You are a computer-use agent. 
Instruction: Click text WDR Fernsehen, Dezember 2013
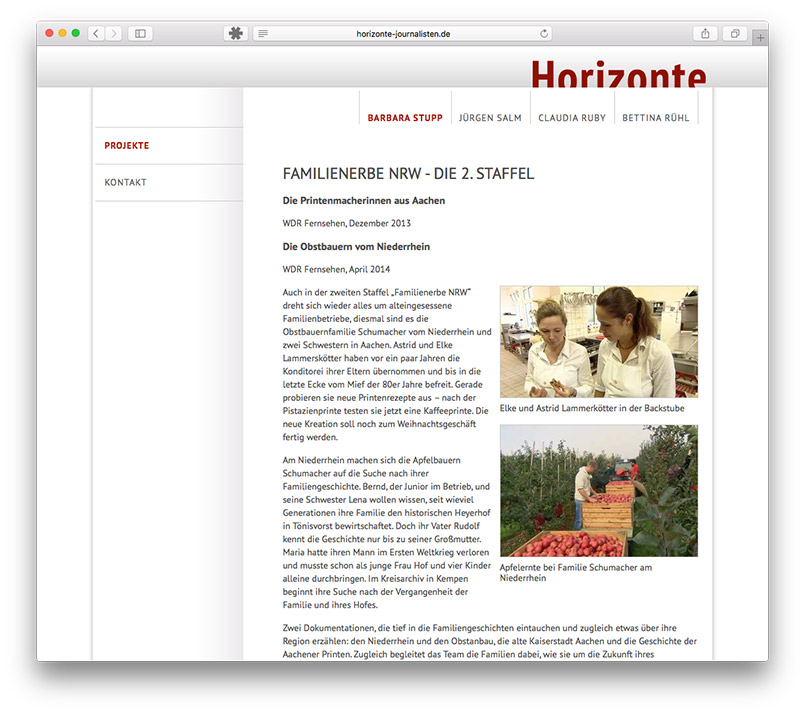coord(347,223)
